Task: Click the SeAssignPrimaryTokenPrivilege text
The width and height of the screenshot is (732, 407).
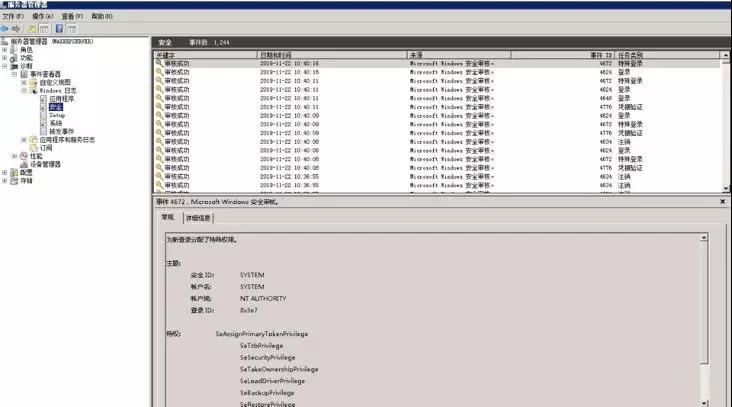Action: click(262, 334)
